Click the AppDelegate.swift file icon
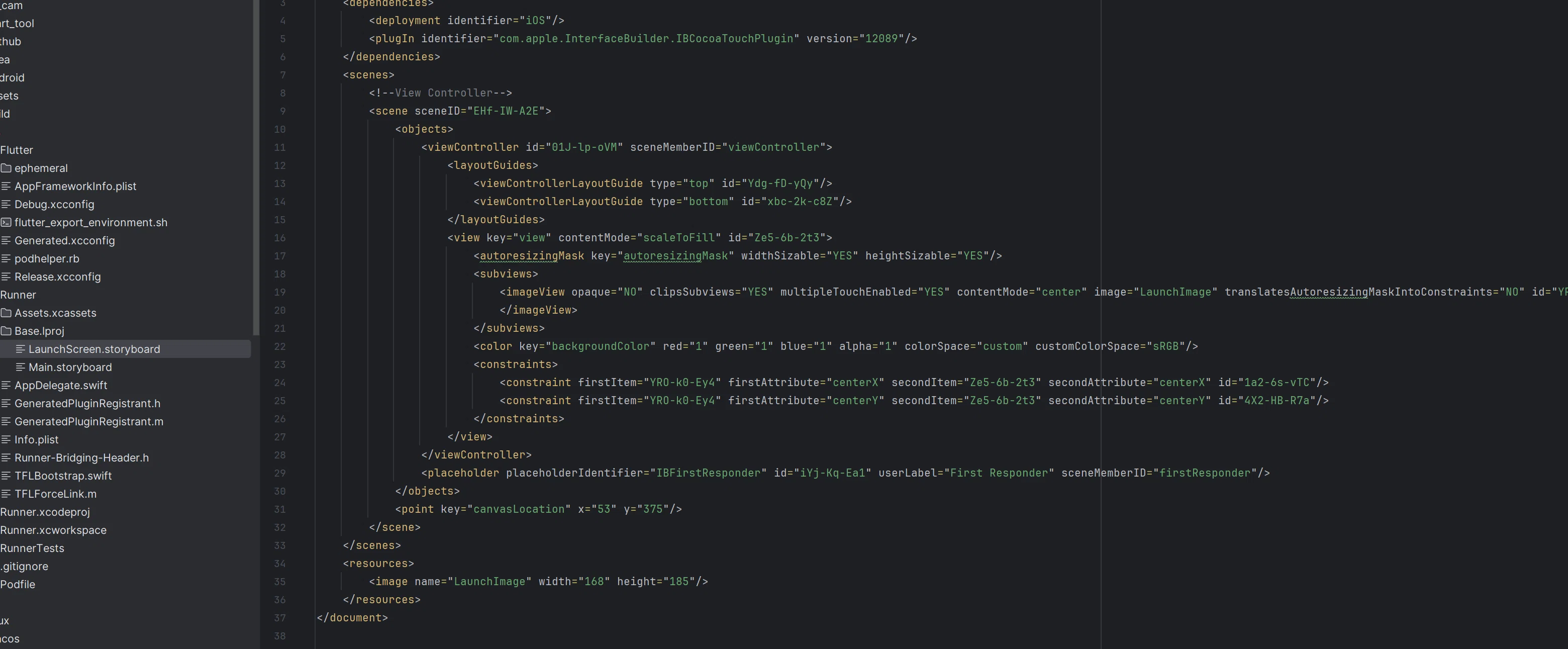Viewport: 1568px width, 649px height. (6, 386)
